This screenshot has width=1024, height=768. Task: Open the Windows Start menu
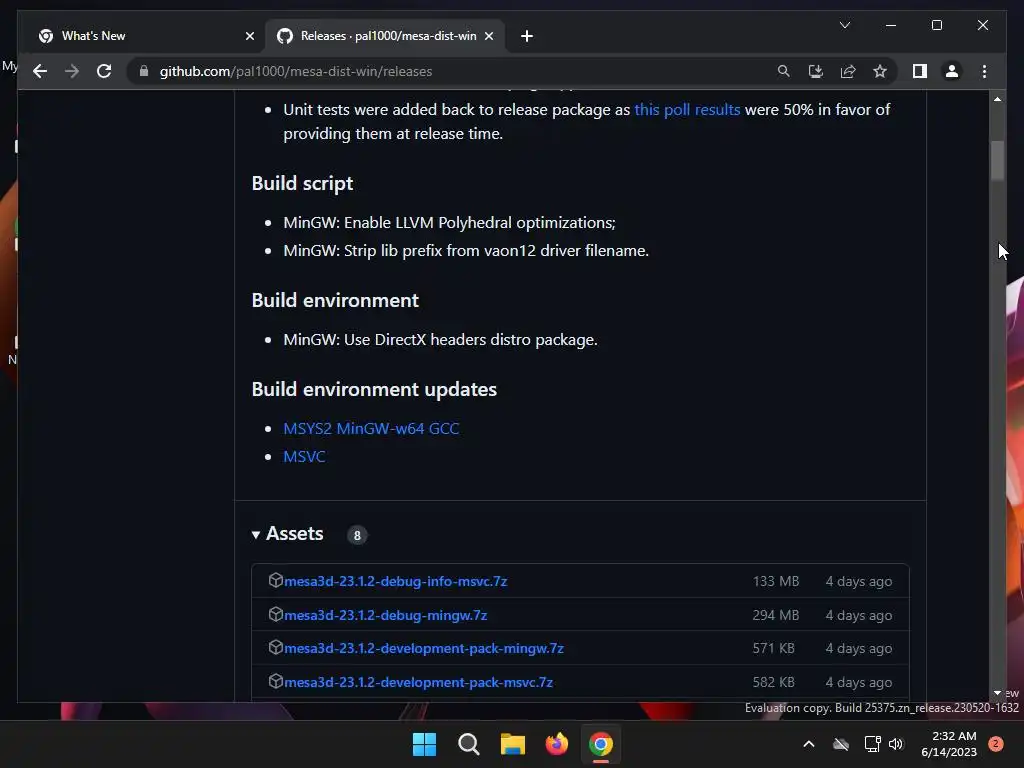pyautogui.click(x=424, y=744)
